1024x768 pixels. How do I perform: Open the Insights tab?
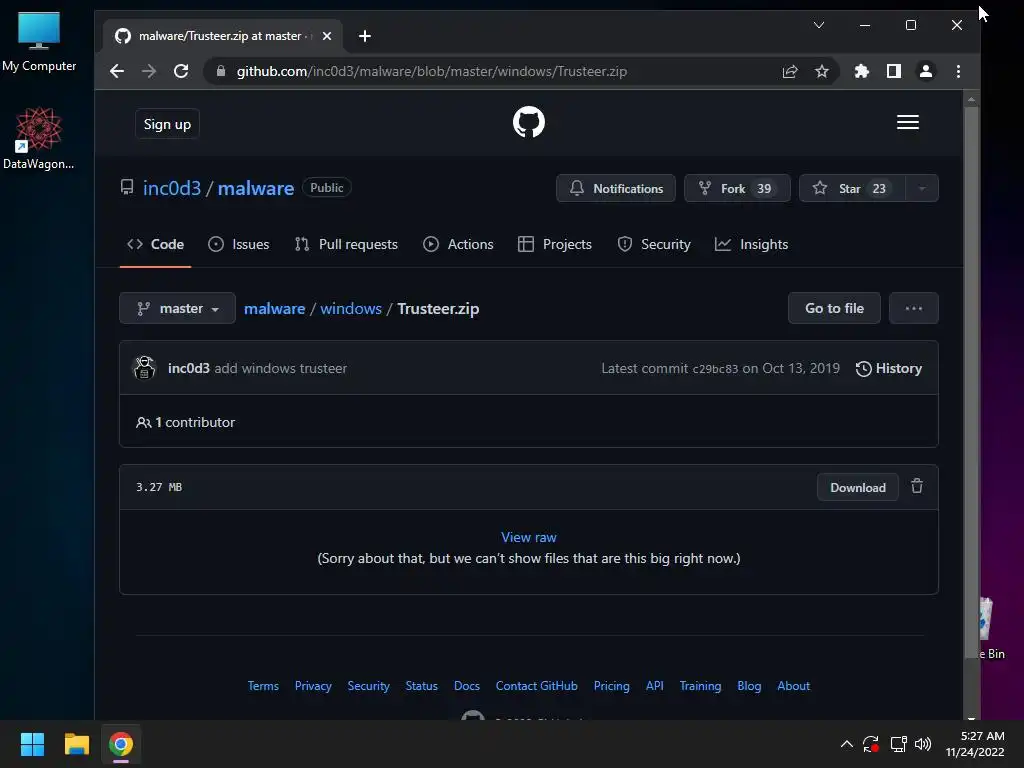(x=751, y=244)
